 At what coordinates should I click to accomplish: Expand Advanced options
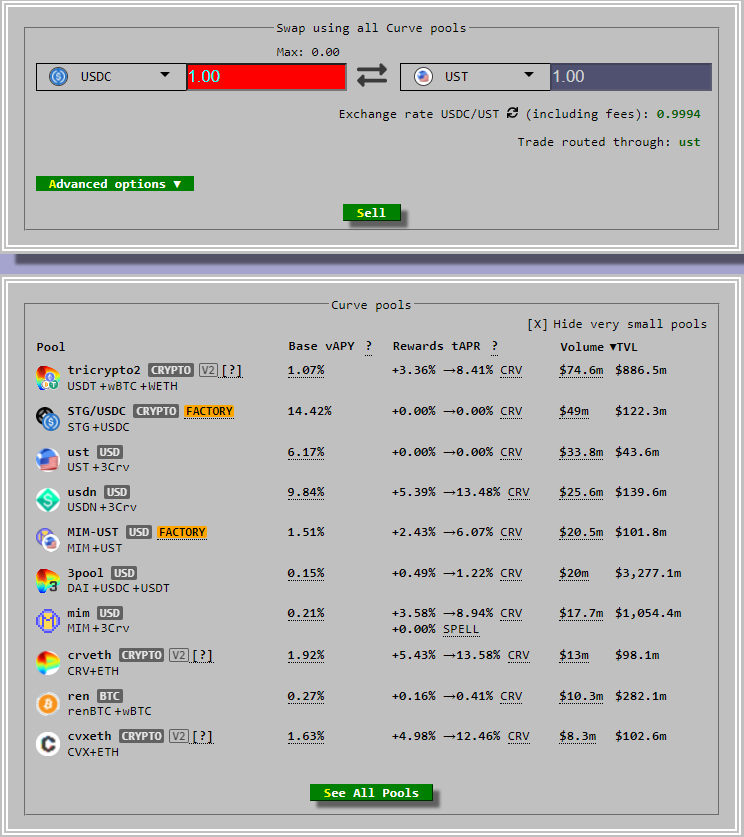(x=115, y=184)
